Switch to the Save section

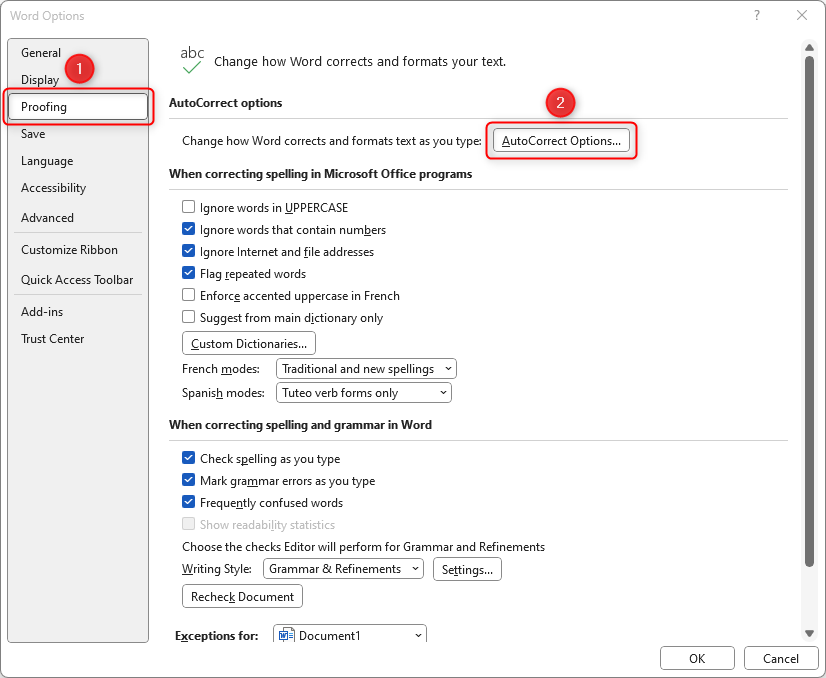click(33, 133)
